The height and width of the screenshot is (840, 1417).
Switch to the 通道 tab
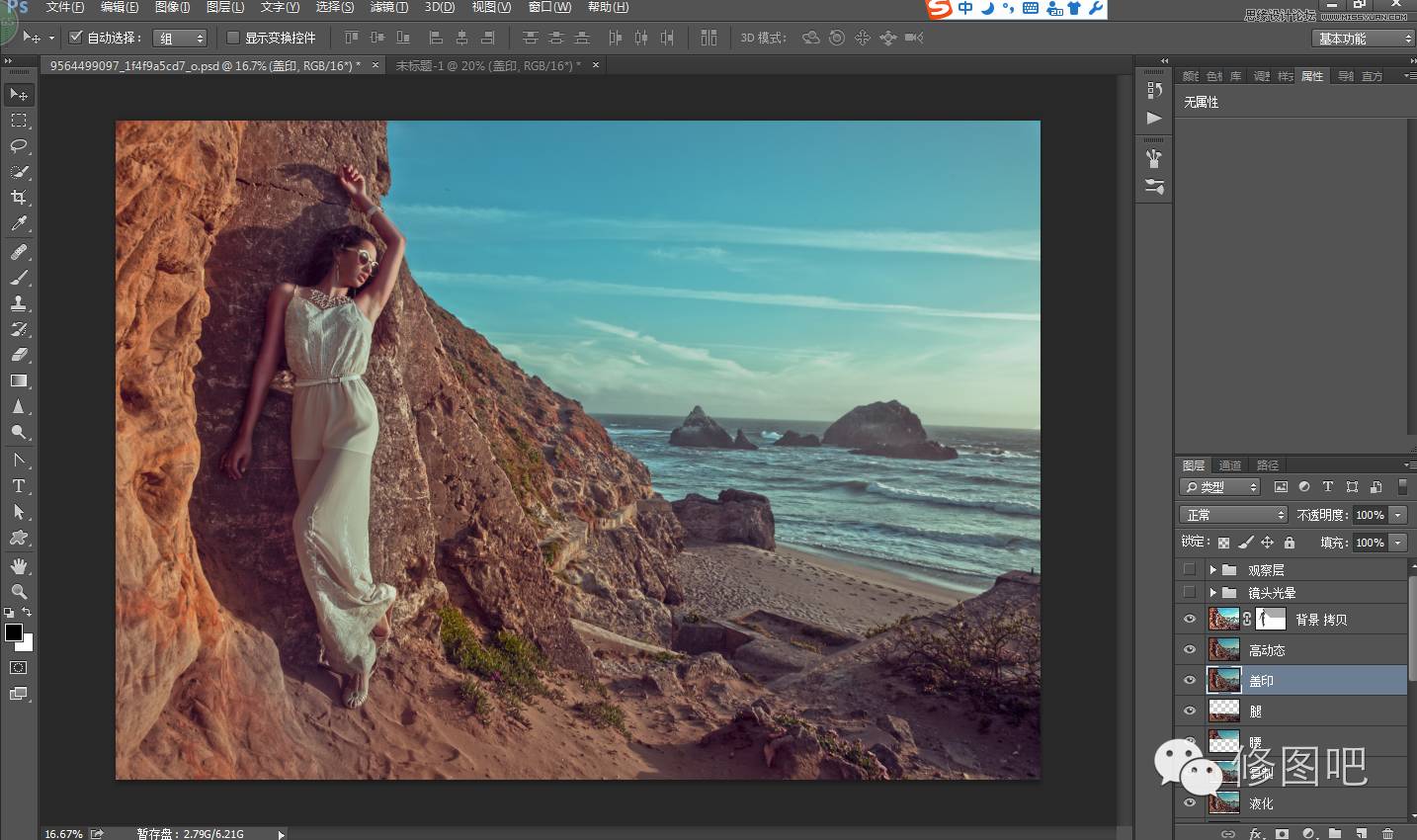1230,465
